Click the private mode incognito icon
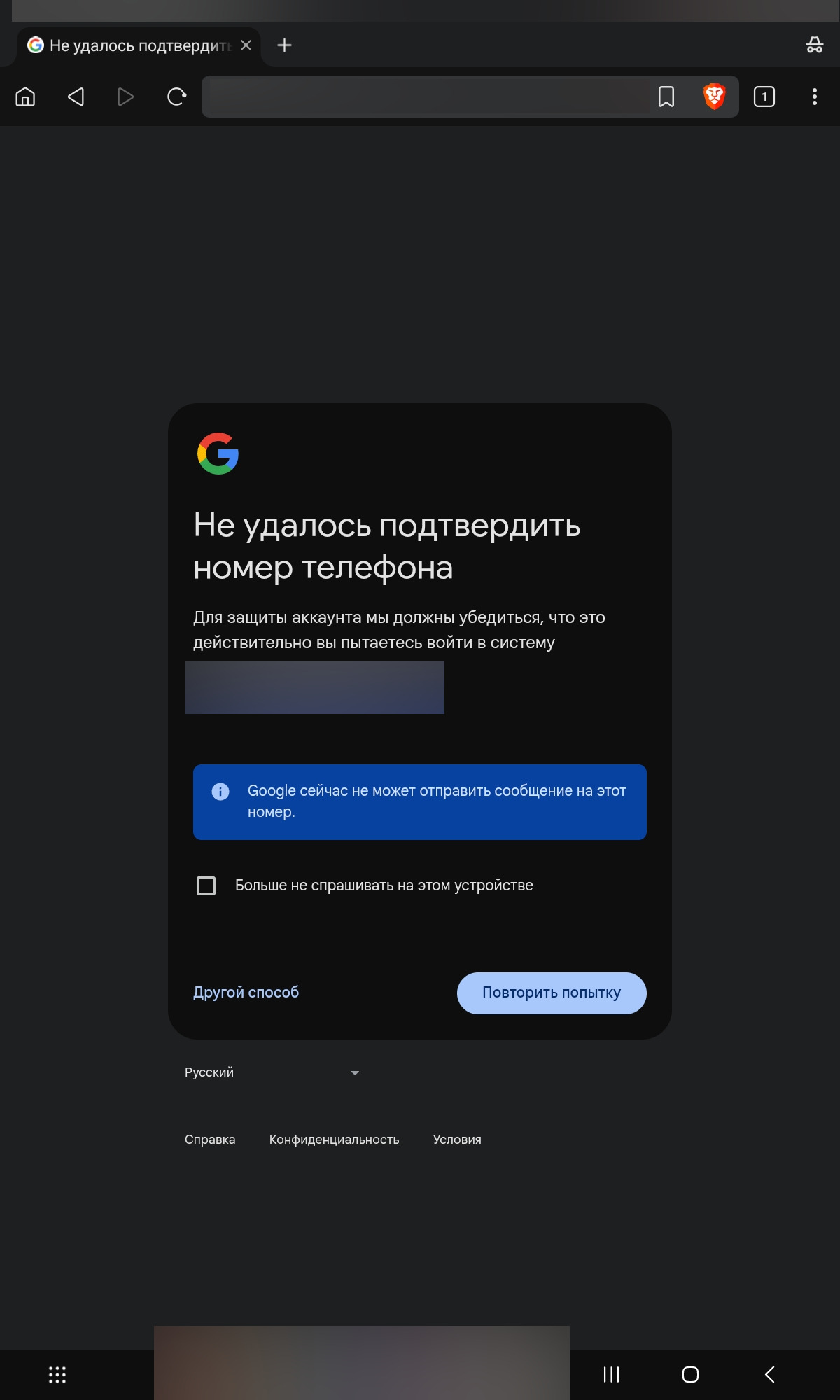This screenshot has height=1400, width=840. pyautogui.click(x=815, y=45)
